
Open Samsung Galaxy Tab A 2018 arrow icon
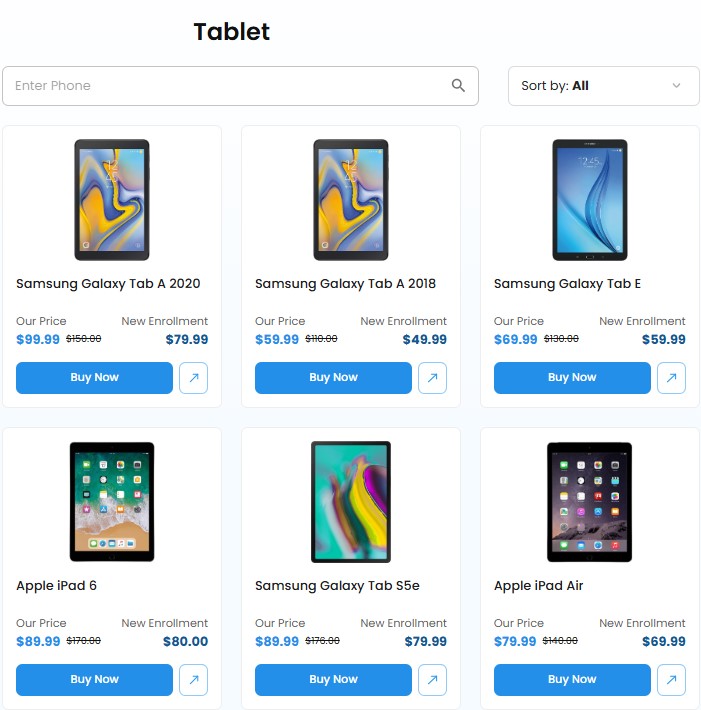pos(432,378)
